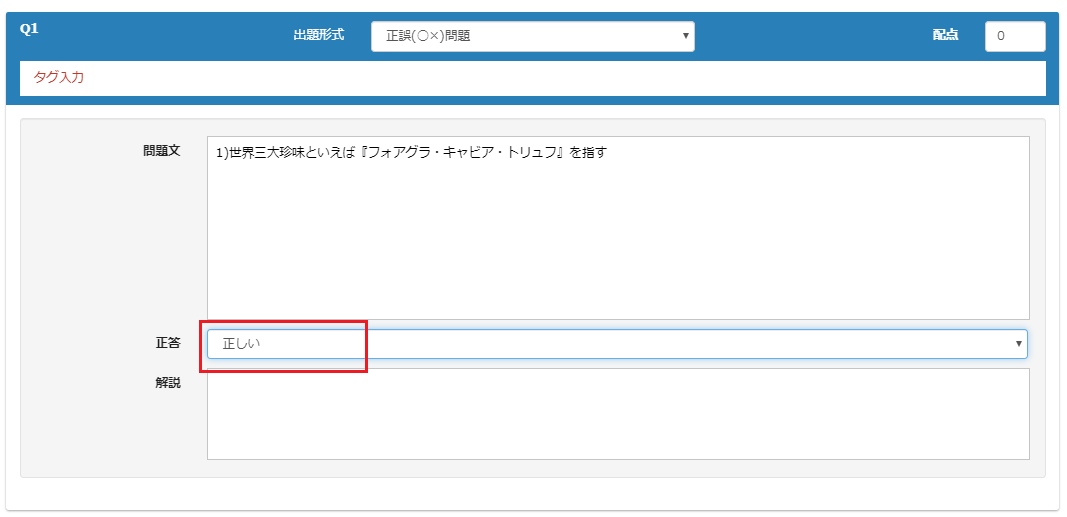This screenshot has width=1067, height=517.
Task: Open the 出題形式 question type dropdown
Action: [532, 36]
